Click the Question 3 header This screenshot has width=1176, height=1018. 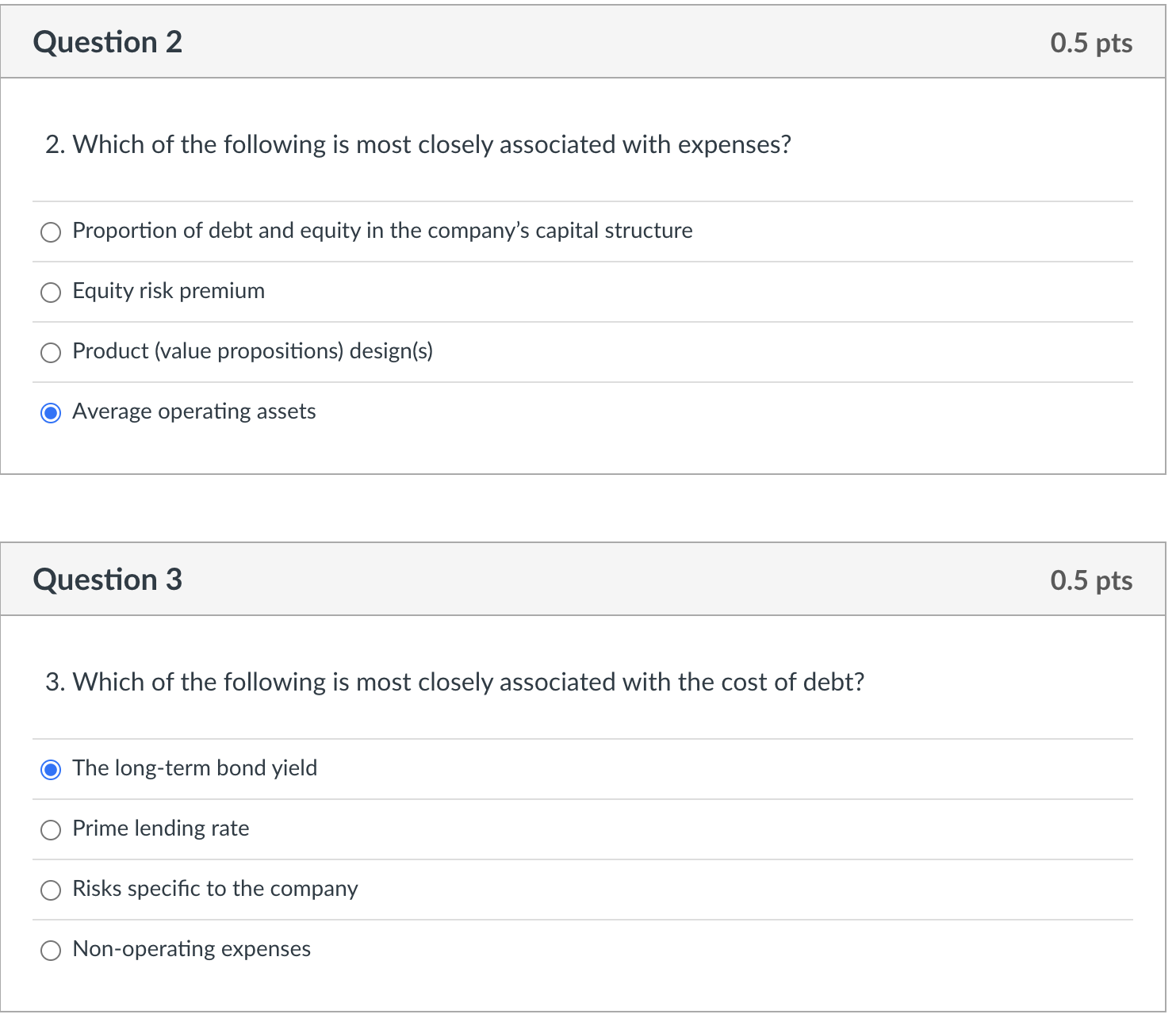coord(107,580)
